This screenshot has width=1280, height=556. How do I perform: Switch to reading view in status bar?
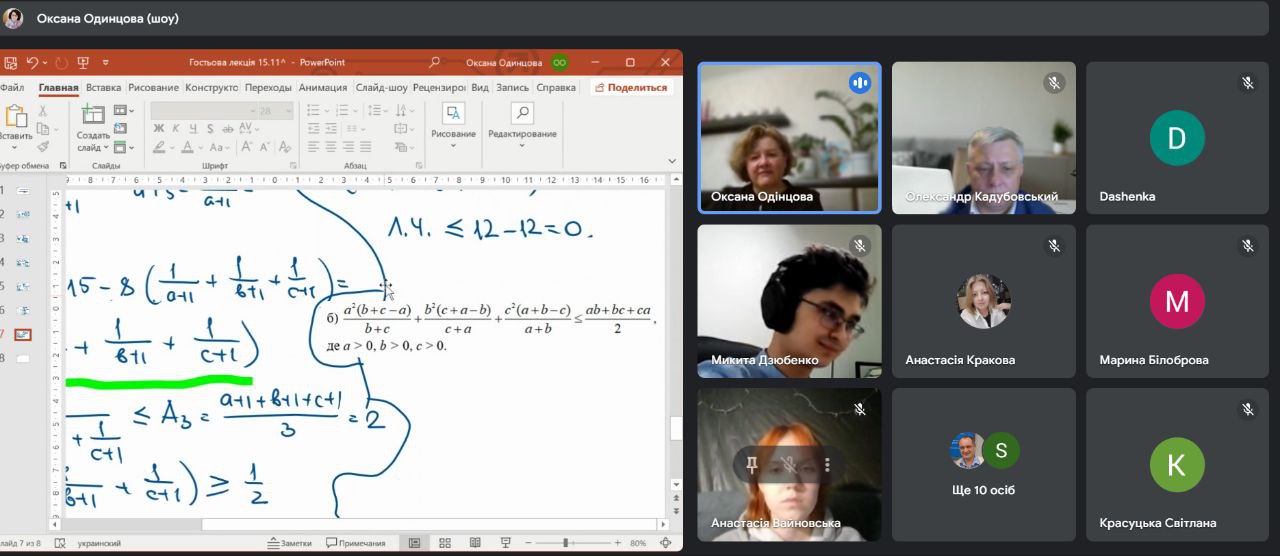[475, 543]
